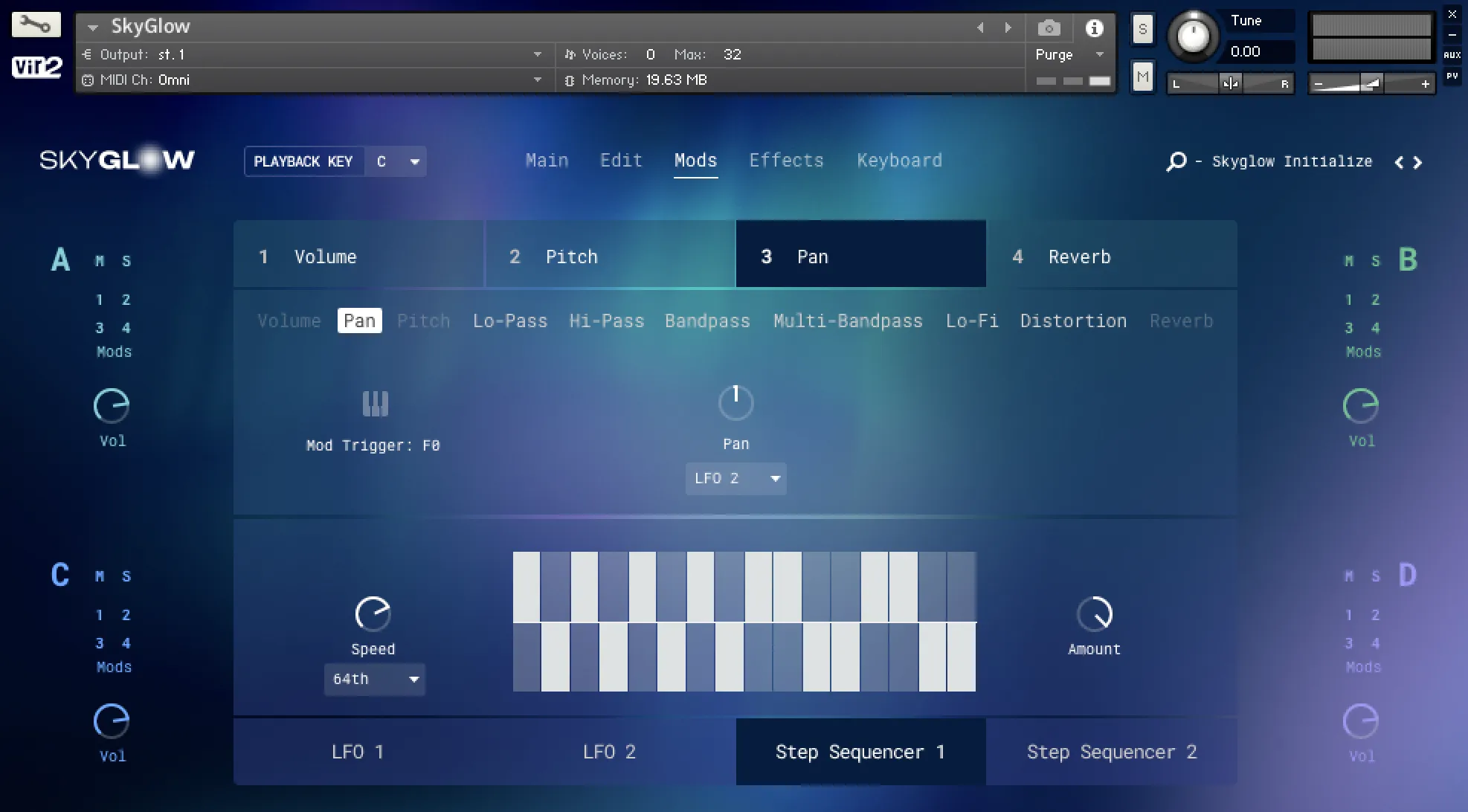Turn the step sequencer Speed knob

(x=373, y=612)
